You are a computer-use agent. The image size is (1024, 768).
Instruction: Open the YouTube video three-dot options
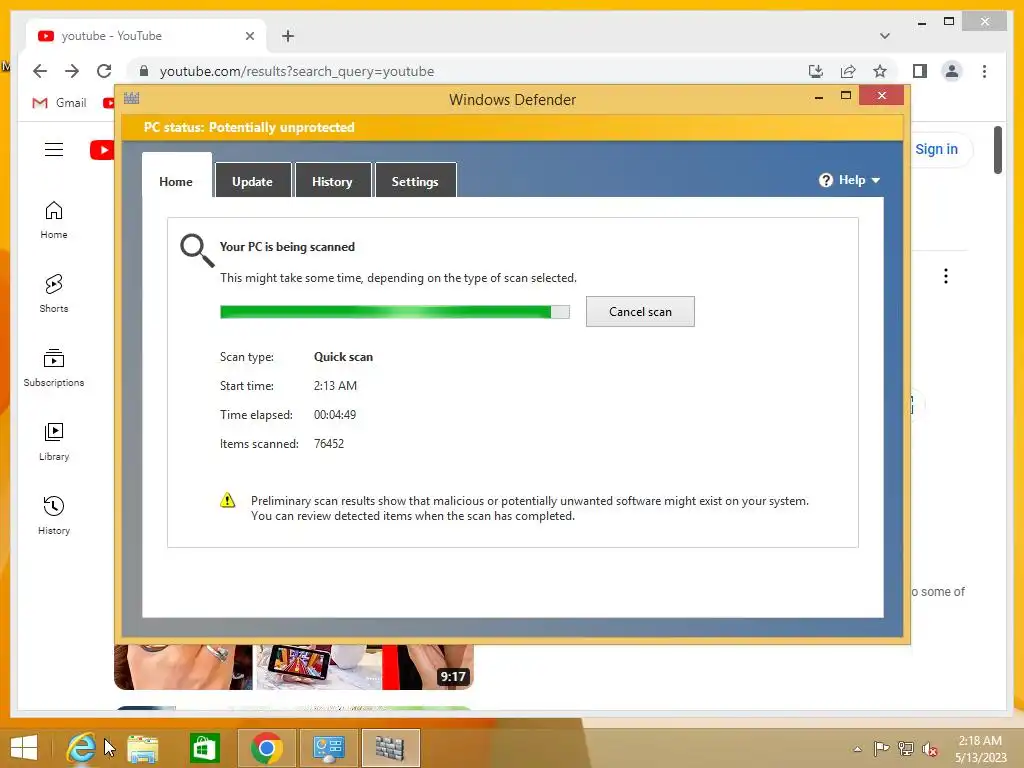(x=946, y=276)
